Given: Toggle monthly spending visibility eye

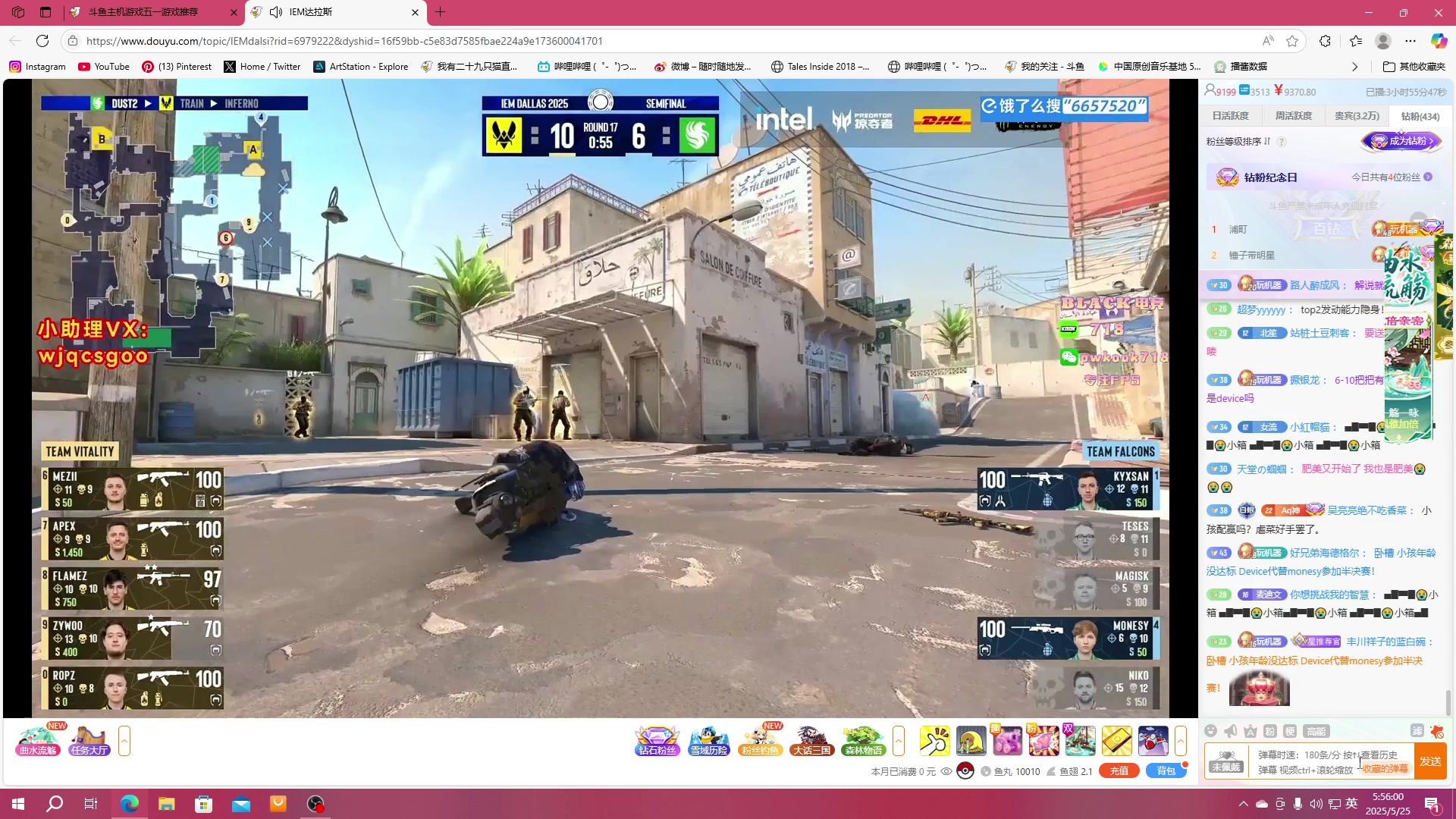Looking at the screenshot, I should coord(946,771).
